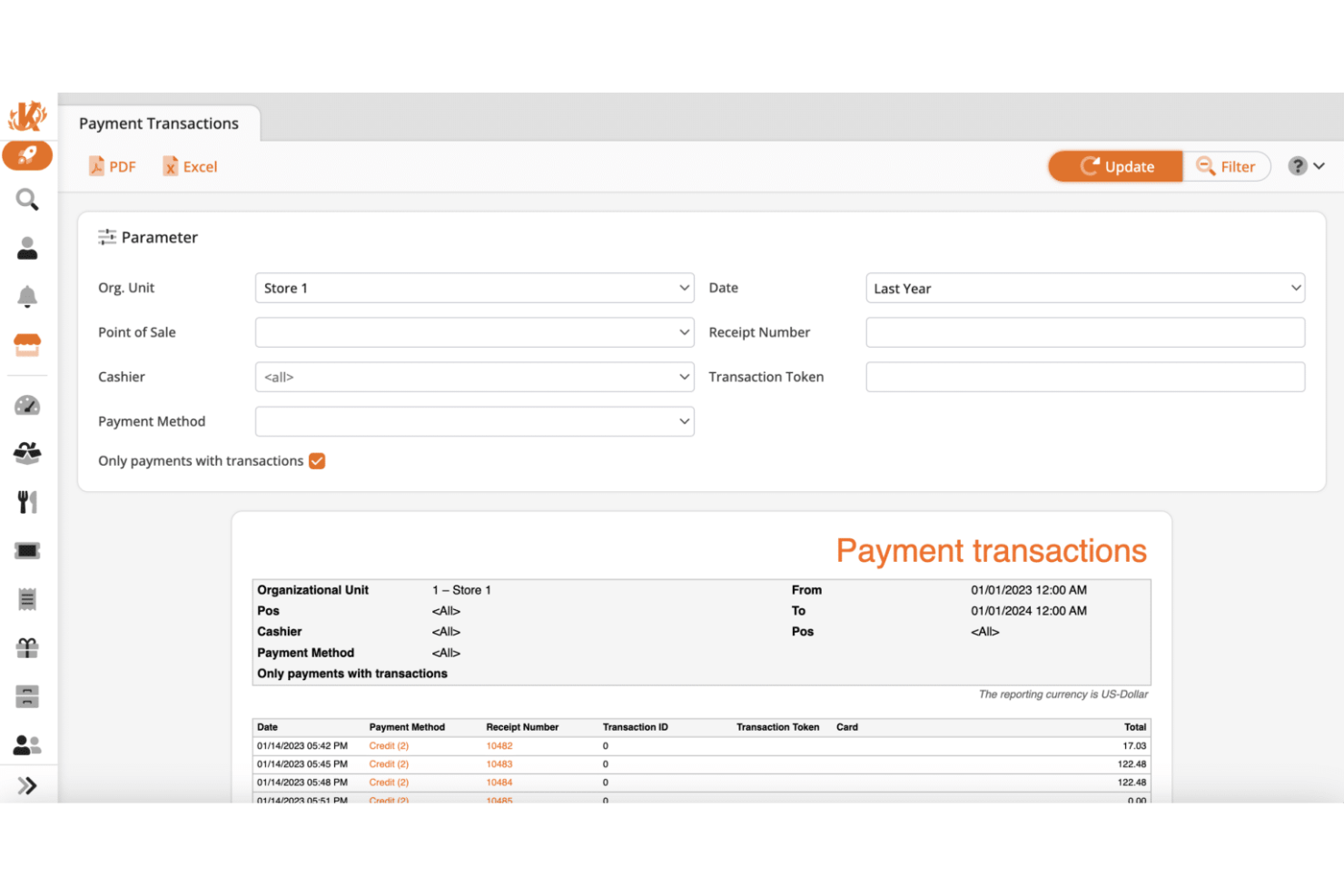Open the Payment Method dropdown
Viewport: 1344px width, 896px height.
pos(474,421)
